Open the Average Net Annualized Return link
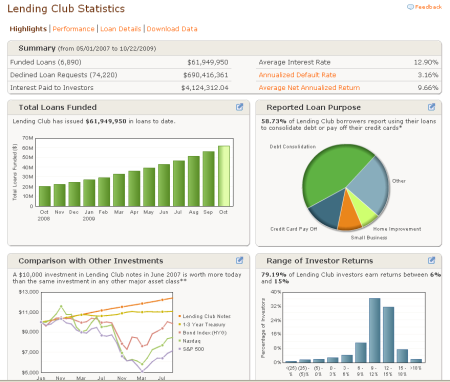450x382 pixels. [x=309, y=88]
